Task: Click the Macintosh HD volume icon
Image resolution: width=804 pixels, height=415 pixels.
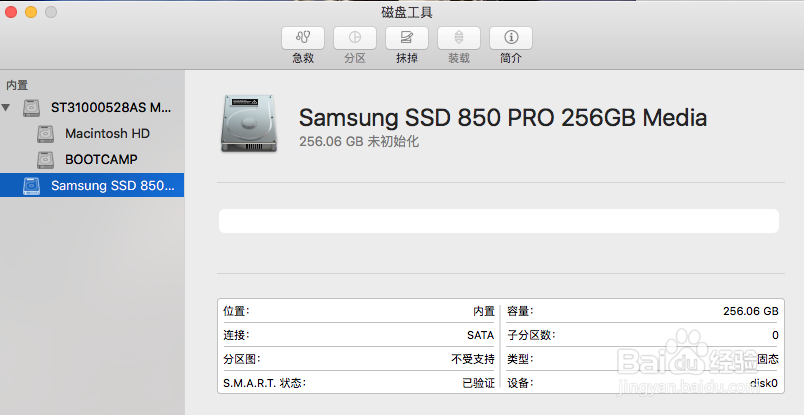Action: (x=46, y=134)
